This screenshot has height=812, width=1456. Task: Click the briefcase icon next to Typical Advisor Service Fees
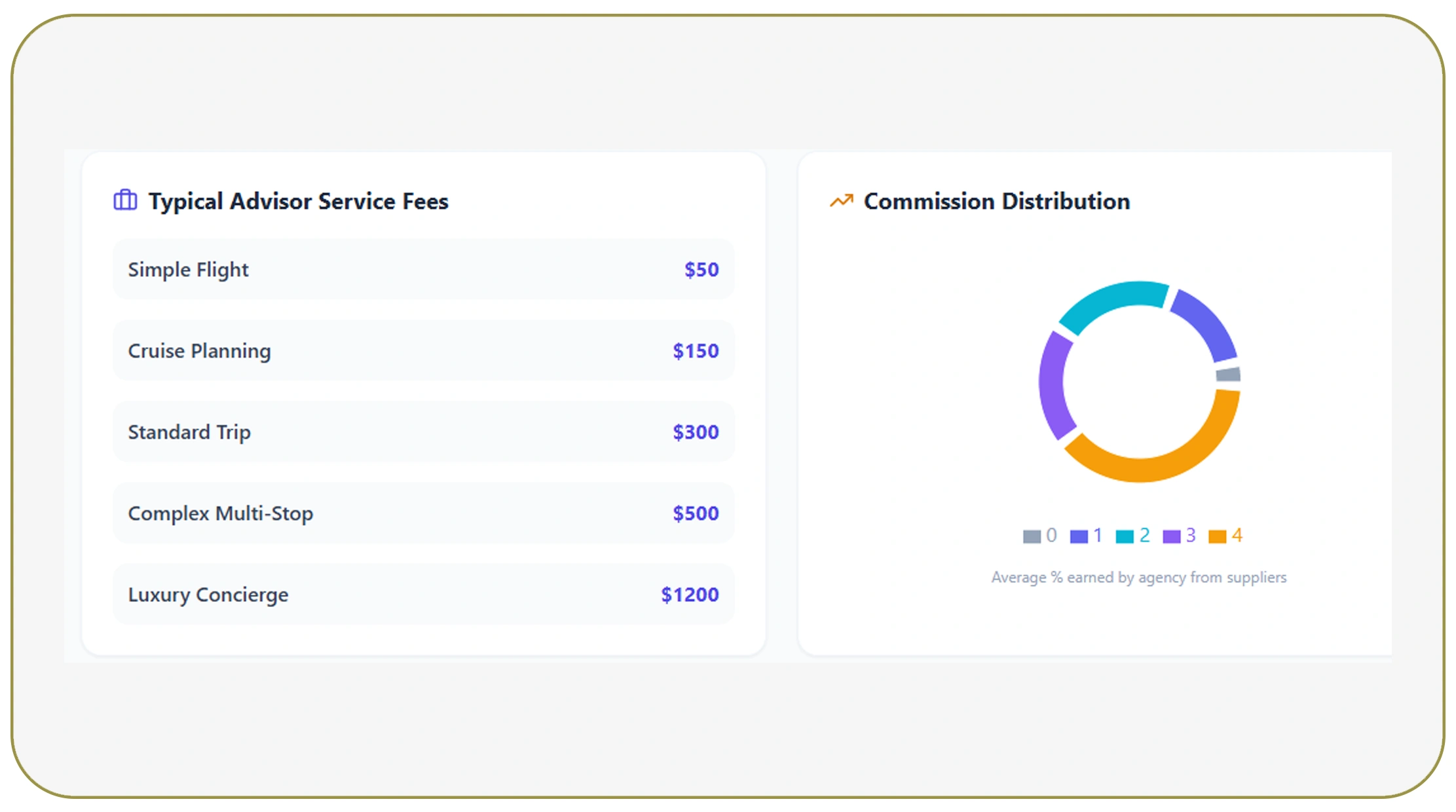click(x=125, y=200)
